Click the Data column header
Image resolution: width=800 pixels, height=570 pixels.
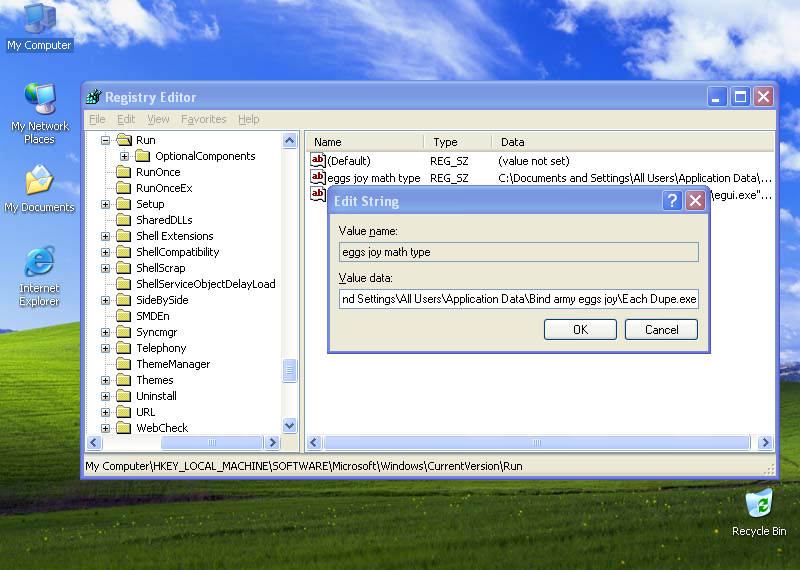point(633,142)
